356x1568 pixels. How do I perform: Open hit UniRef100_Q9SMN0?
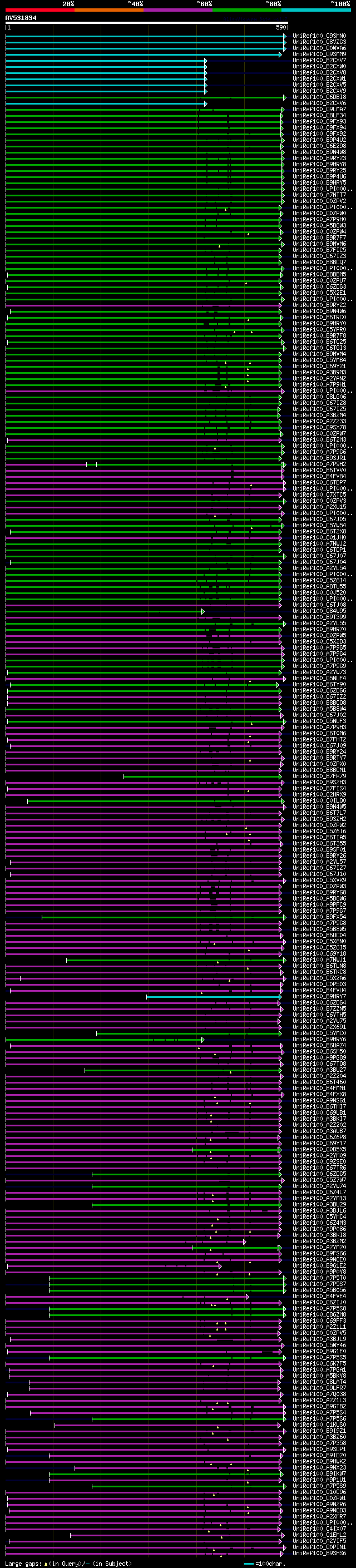tap(319, 36)
